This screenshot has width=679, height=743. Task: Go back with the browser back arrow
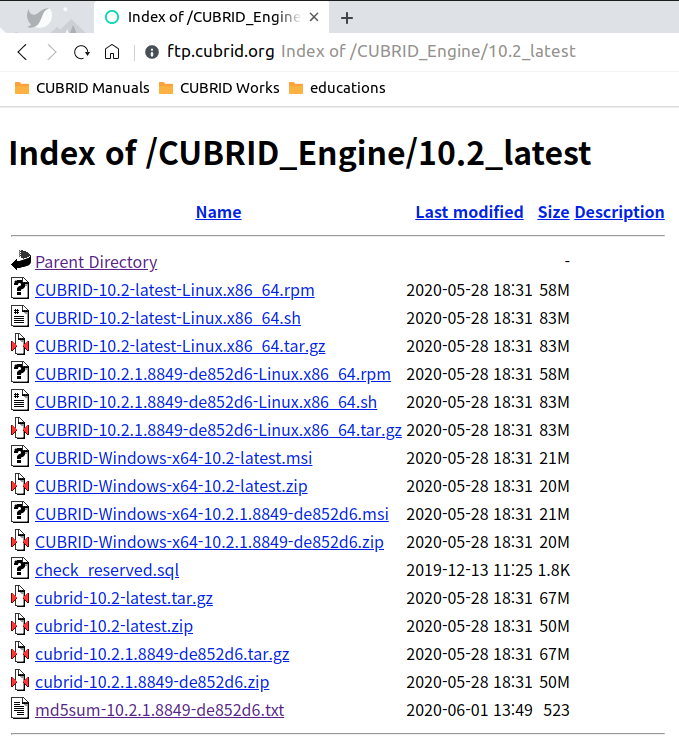(x=22, y=52)
